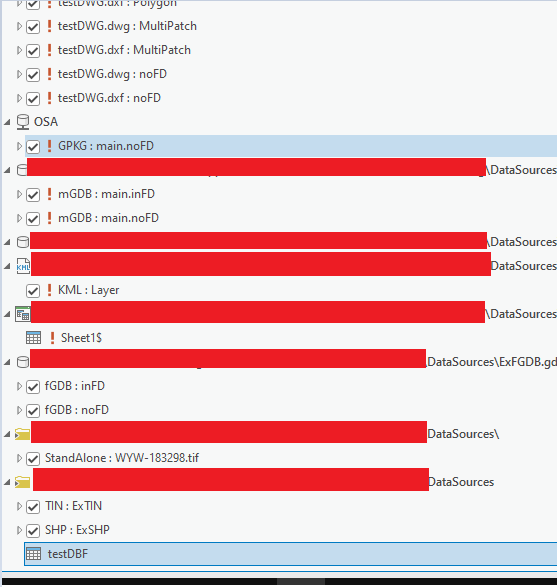Image resolution: width=557 pixels, height=587 pixels.
Task: Click red exclamation beside Sheet1$
Action: (52, 338)
